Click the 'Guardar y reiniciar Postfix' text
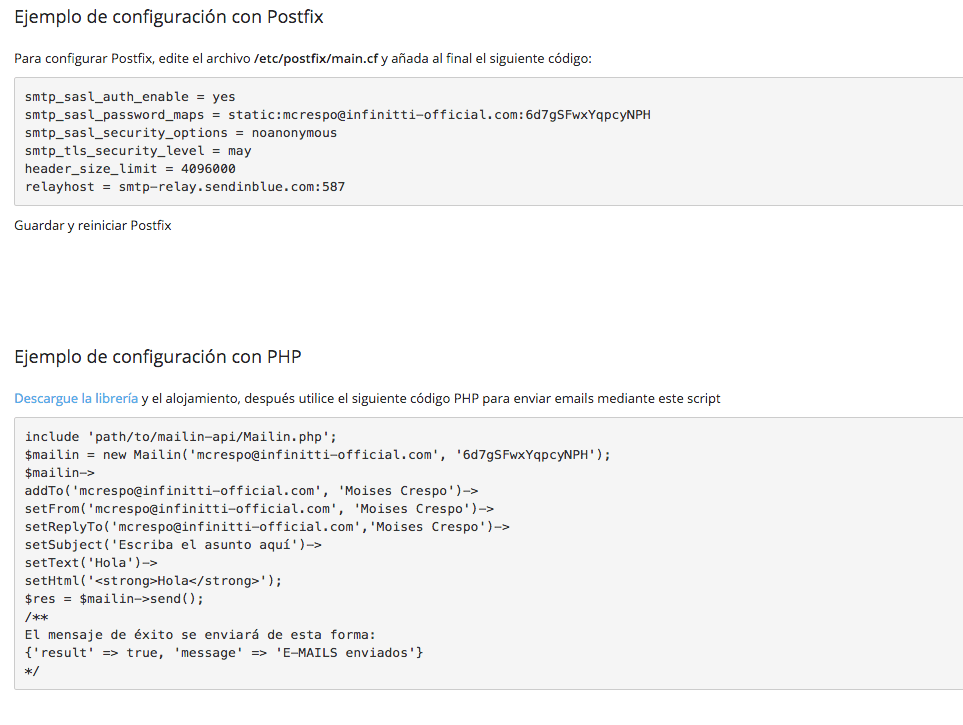The image size is (963, 725). (x=93, y=226)
